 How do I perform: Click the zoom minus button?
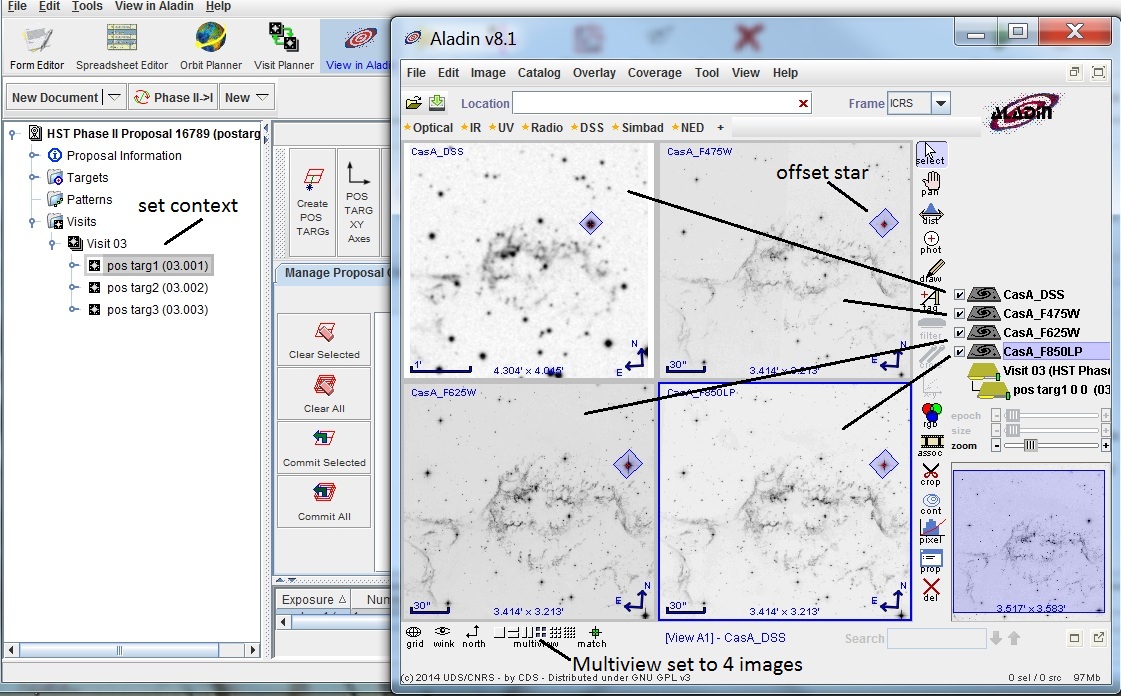996,445
